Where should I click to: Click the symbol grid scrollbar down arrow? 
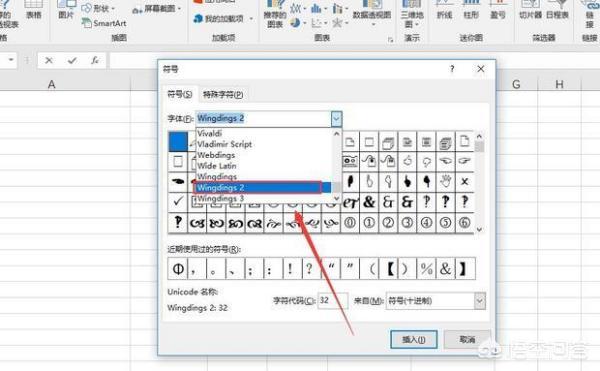tap(479, 229)
